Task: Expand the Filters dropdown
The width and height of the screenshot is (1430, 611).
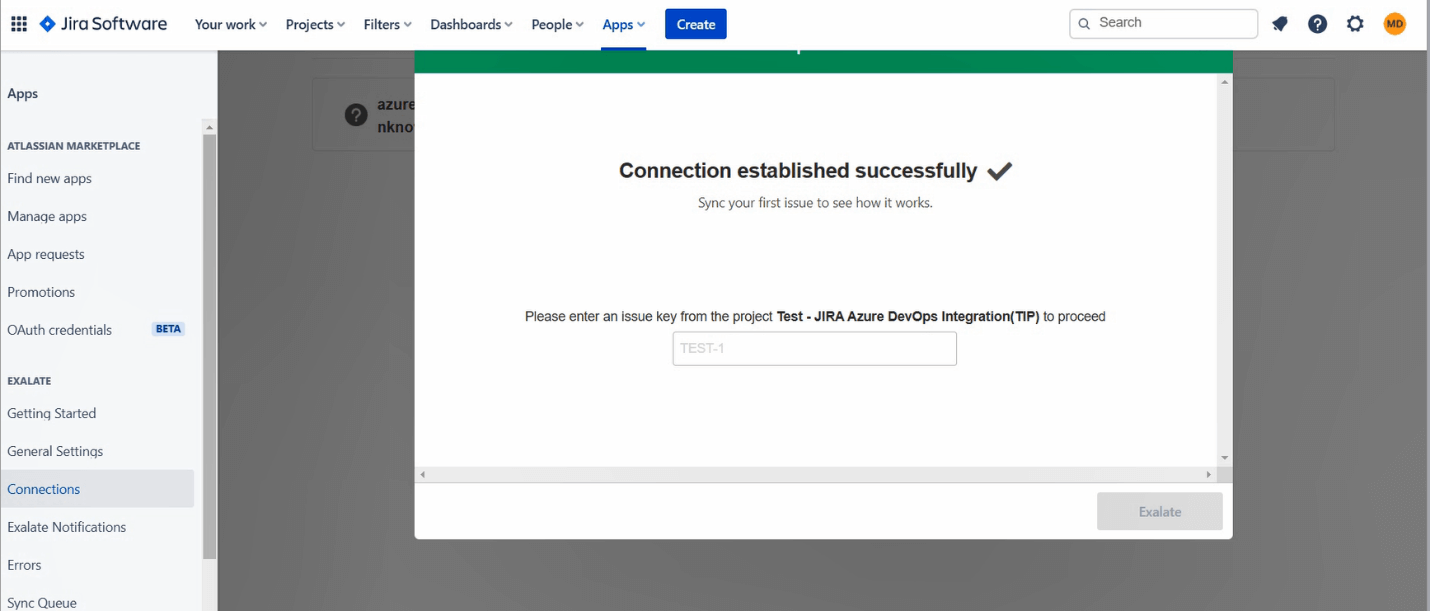Action: [389, 24]
